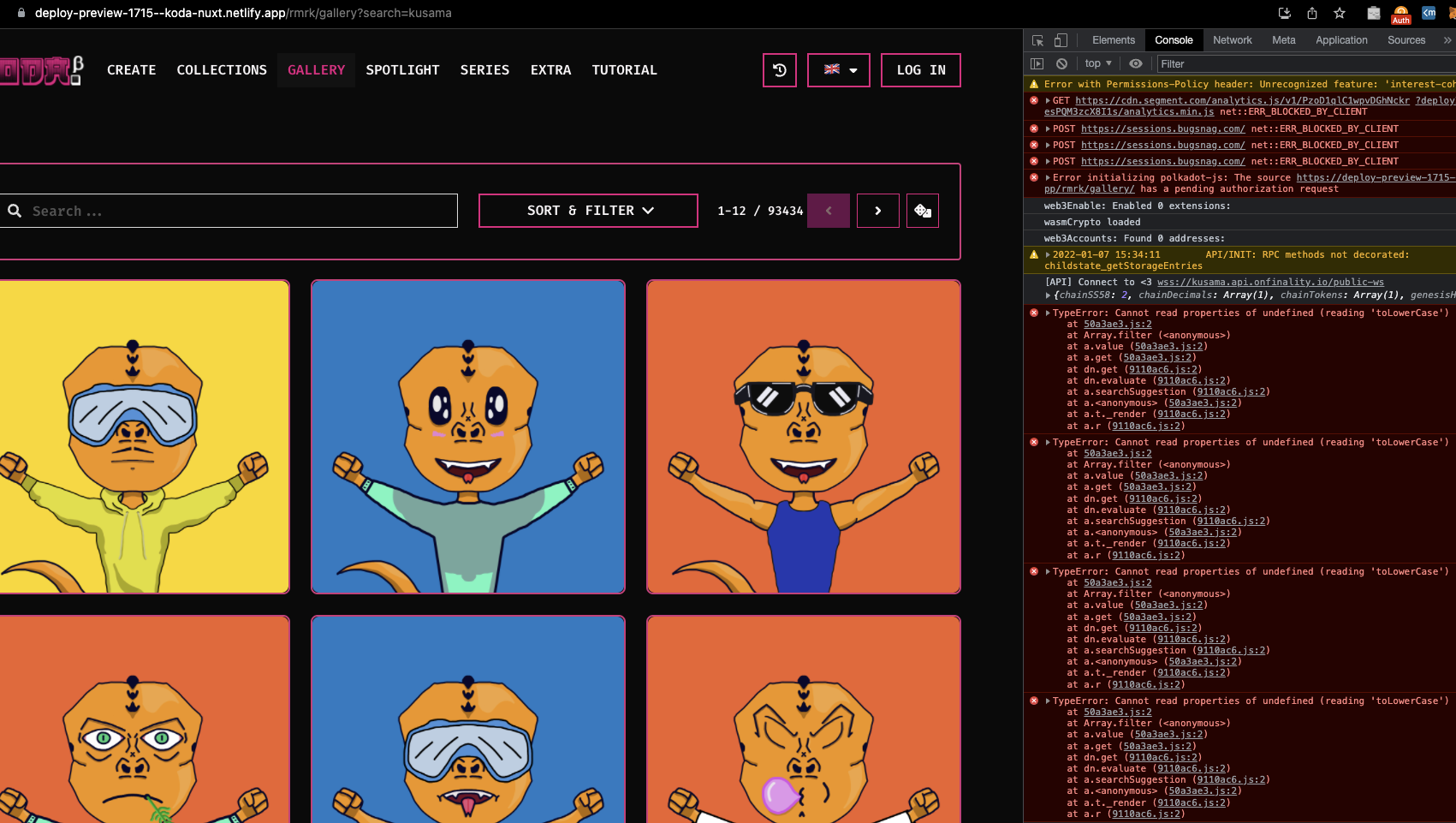Click the history/recent activity icon button
1456x823 pixels.
click(x=780, y=70)
